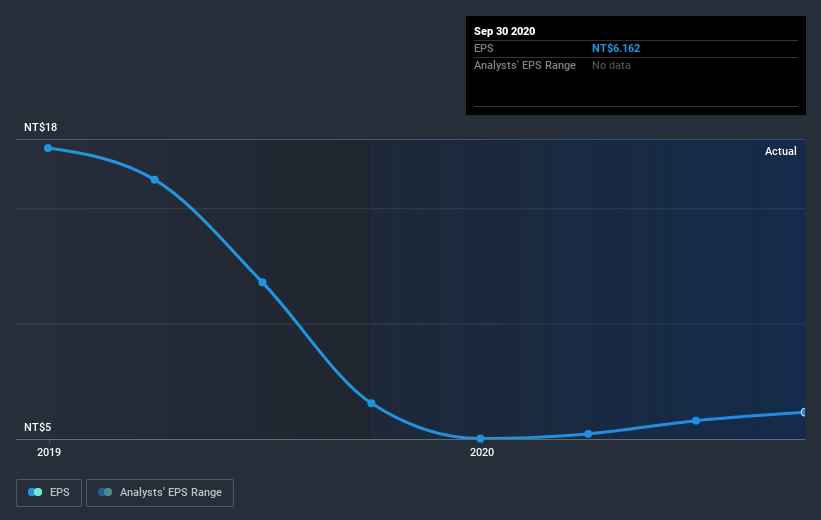Click the 2020 x-axis label

(482, 452)
